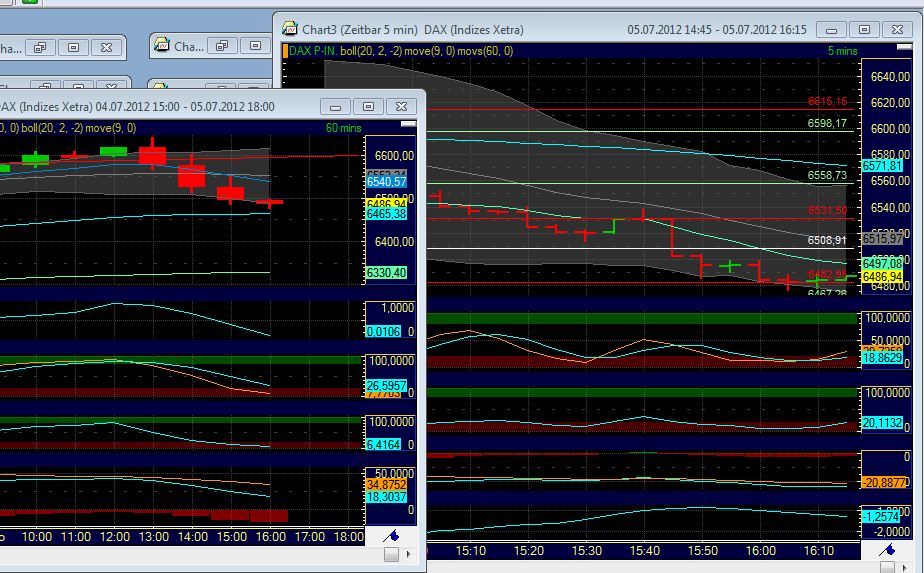Click the grey 6515,97 price tag
924x573 pixels.
click(x=882, y=239)
